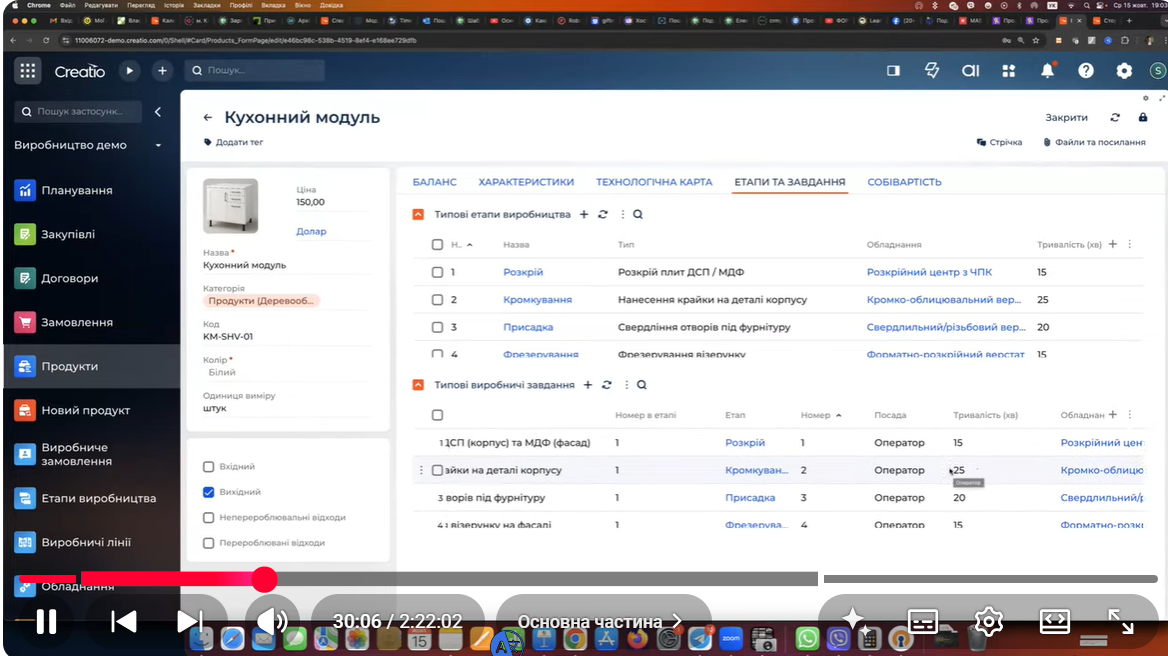The width and height of the screenshot is (1168, 656).
Task: Click the back arrow beside Кухонний модуль
Action: click(208, 118)
